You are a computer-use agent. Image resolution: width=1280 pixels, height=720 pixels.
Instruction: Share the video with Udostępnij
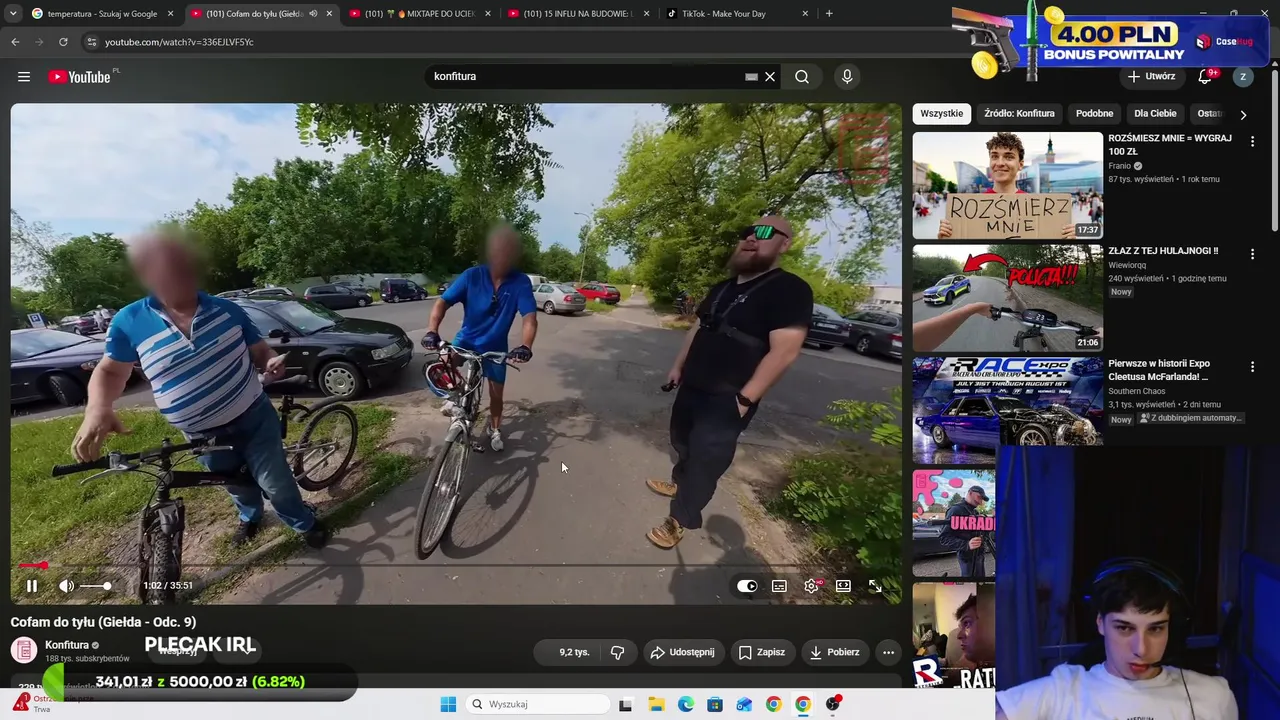pyautogui.click(x=682, y=652)
